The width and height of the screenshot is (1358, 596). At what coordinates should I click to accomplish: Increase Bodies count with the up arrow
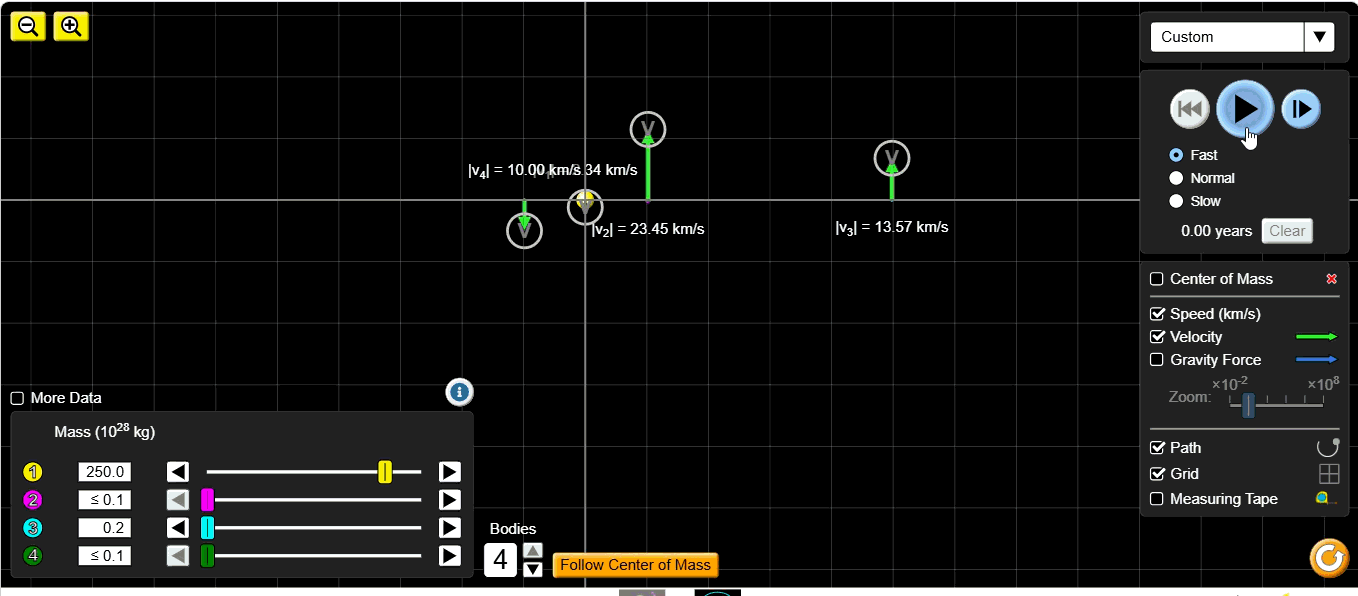click(533, 549)
